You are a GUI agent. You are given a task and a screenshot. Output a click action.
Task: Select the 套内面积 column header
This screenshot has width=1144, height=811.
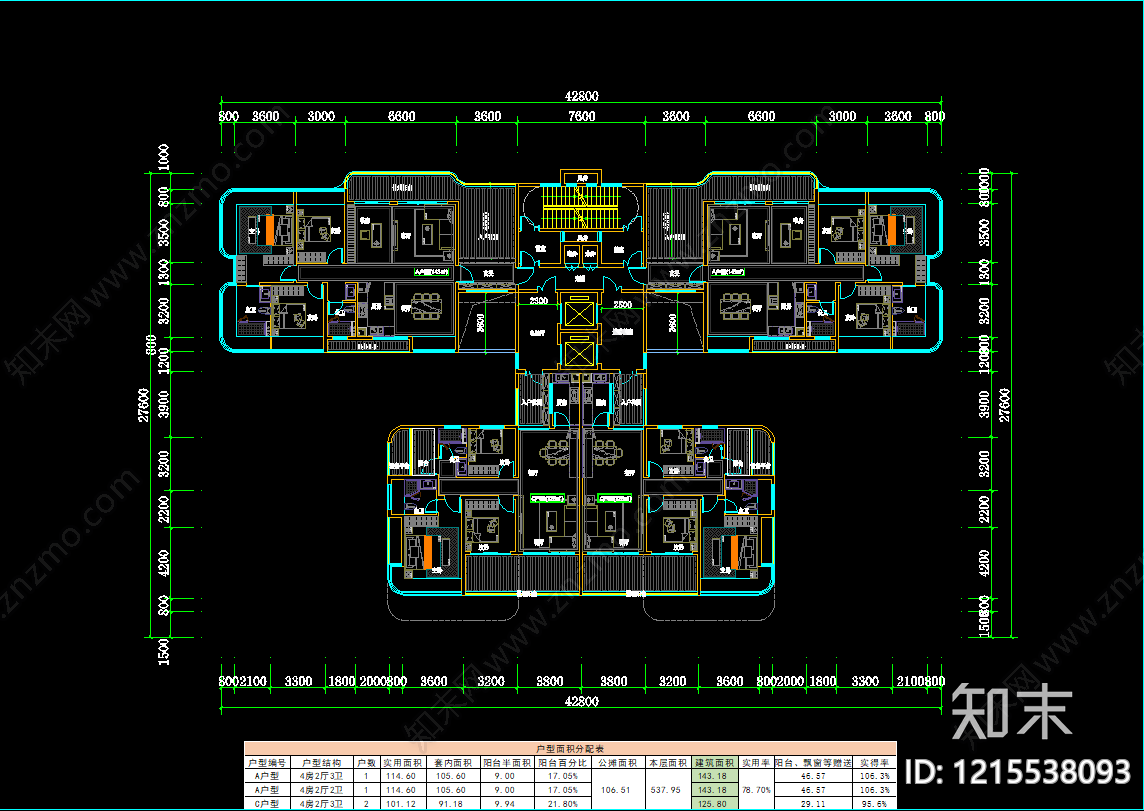point(452,762)
